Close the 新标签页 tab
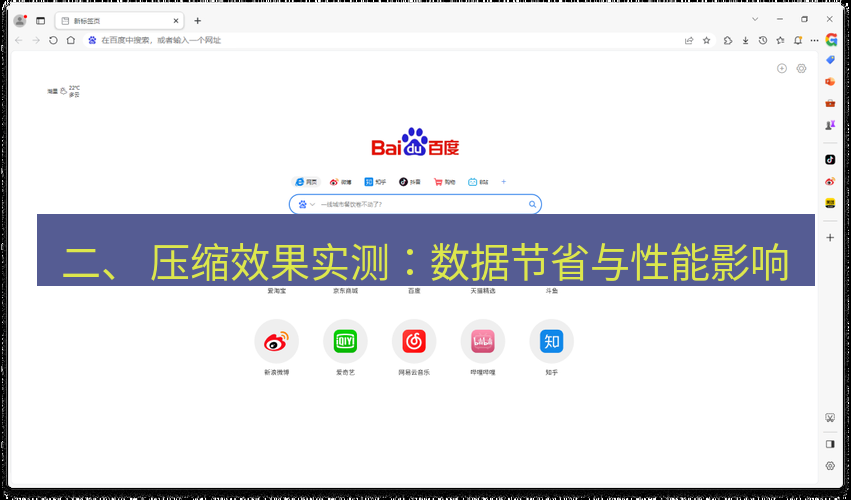 tap(176, 21)
